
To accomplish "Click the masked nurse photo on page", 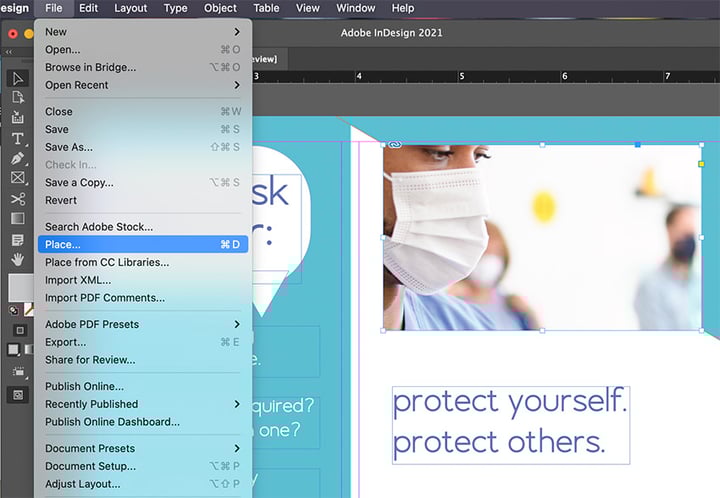I will (542, 237).
